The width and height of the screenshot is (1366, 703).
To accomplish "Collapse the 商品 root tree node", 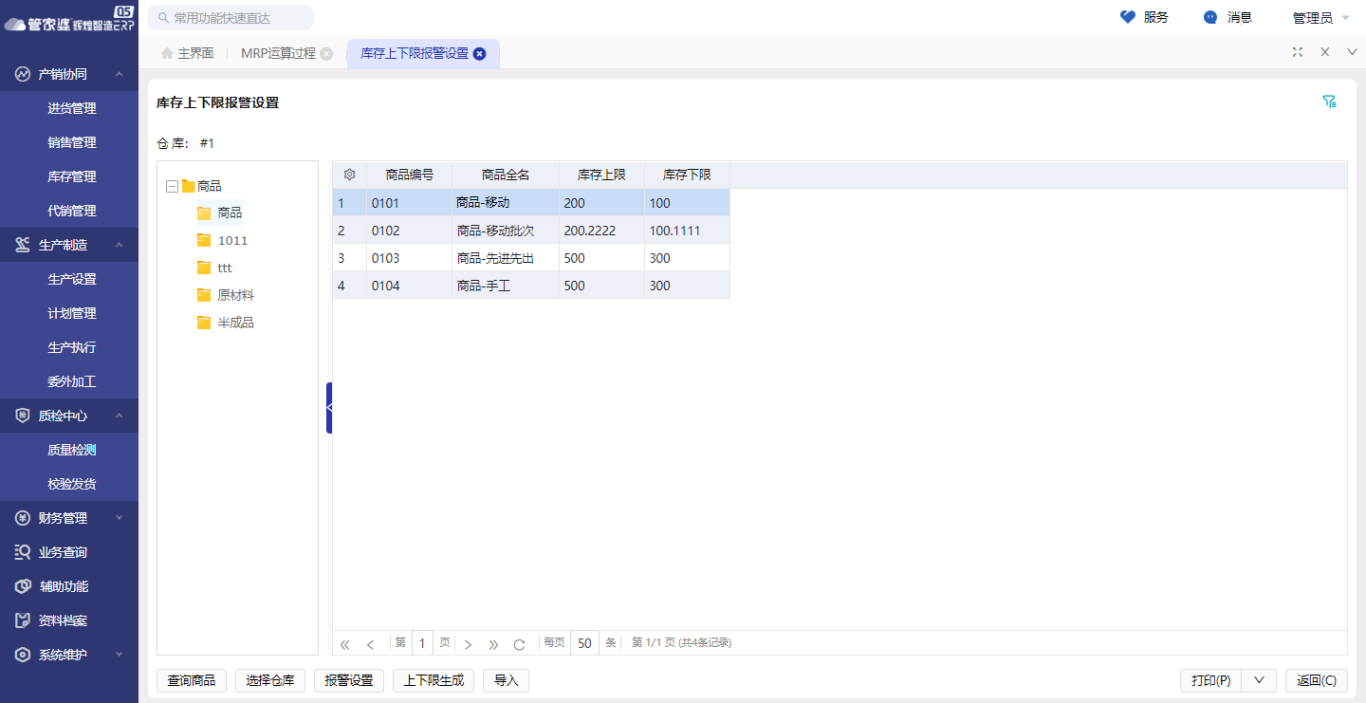I will (172, 186).
